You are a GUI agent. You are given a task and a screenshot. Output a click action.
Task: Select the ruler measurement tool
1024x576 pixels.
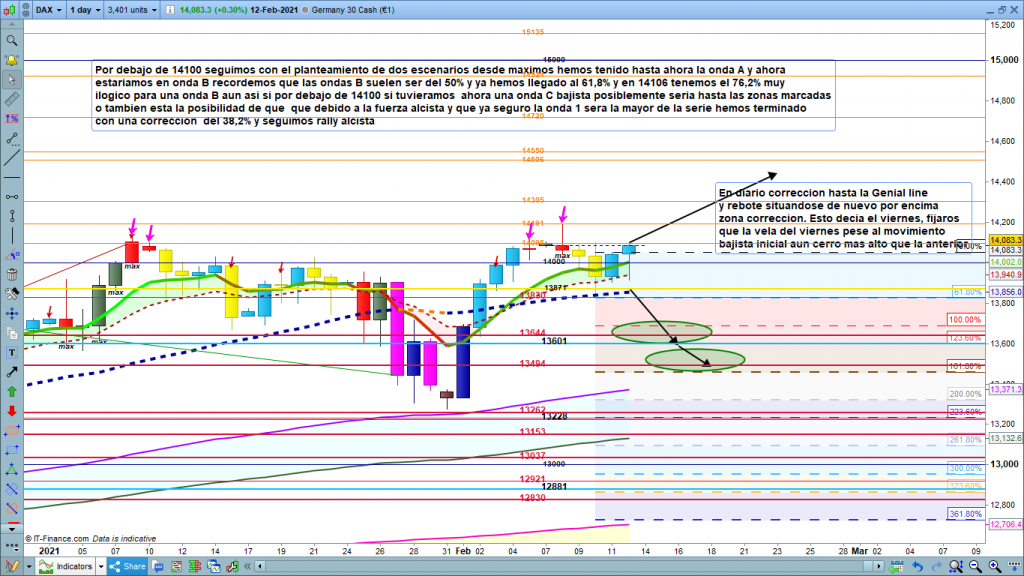point(12,101)
